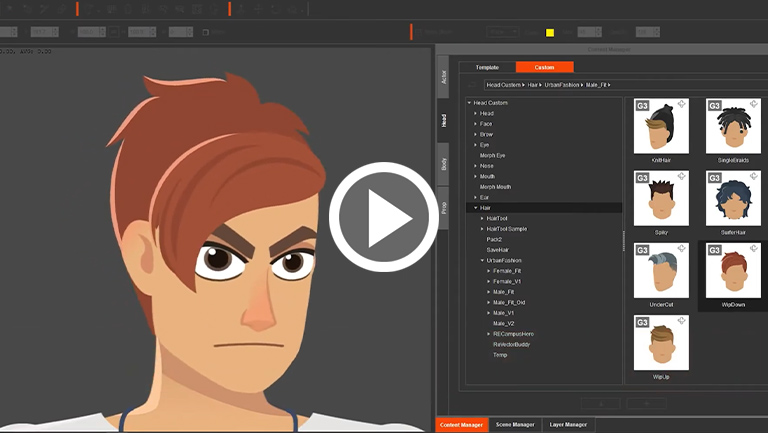The width and height of the screenshot is (768, 433).
Task: Click the corner icon on Spiky thumbnail
Action: point(681,176)
